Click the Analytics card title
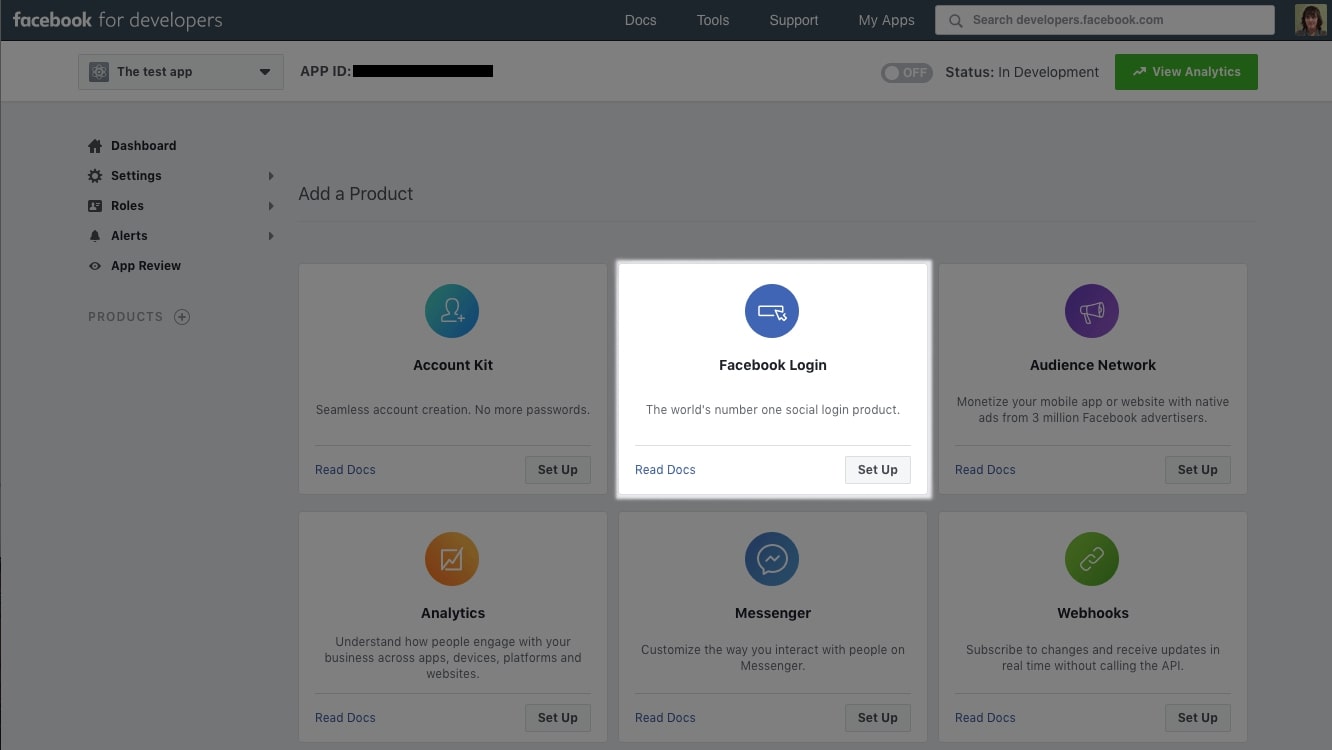 click(453, 613)
